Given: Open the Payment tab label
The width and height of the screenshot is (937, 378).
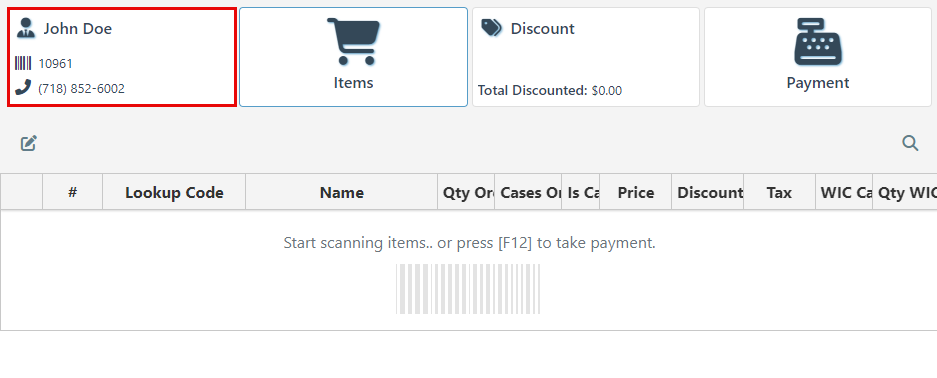Looking at the screenshot, I should tap(817, 83).
